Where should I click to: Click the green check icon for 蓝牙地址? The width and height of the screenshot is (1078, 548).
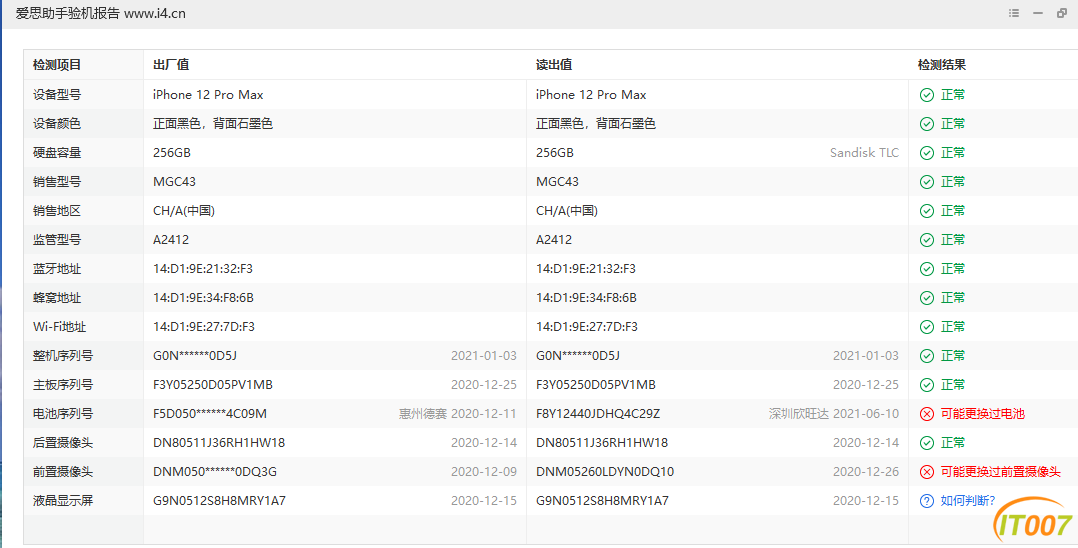[x=927, y=269]
